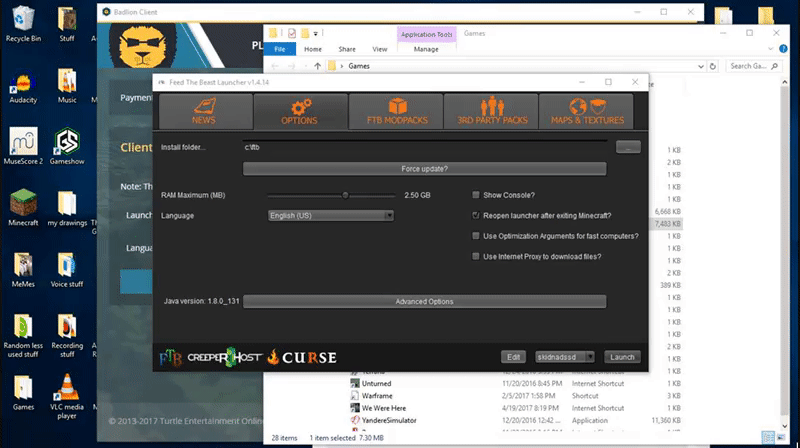Screen dimensions: 800x448
Task: Click install folder path field
Action: (424, 147)
